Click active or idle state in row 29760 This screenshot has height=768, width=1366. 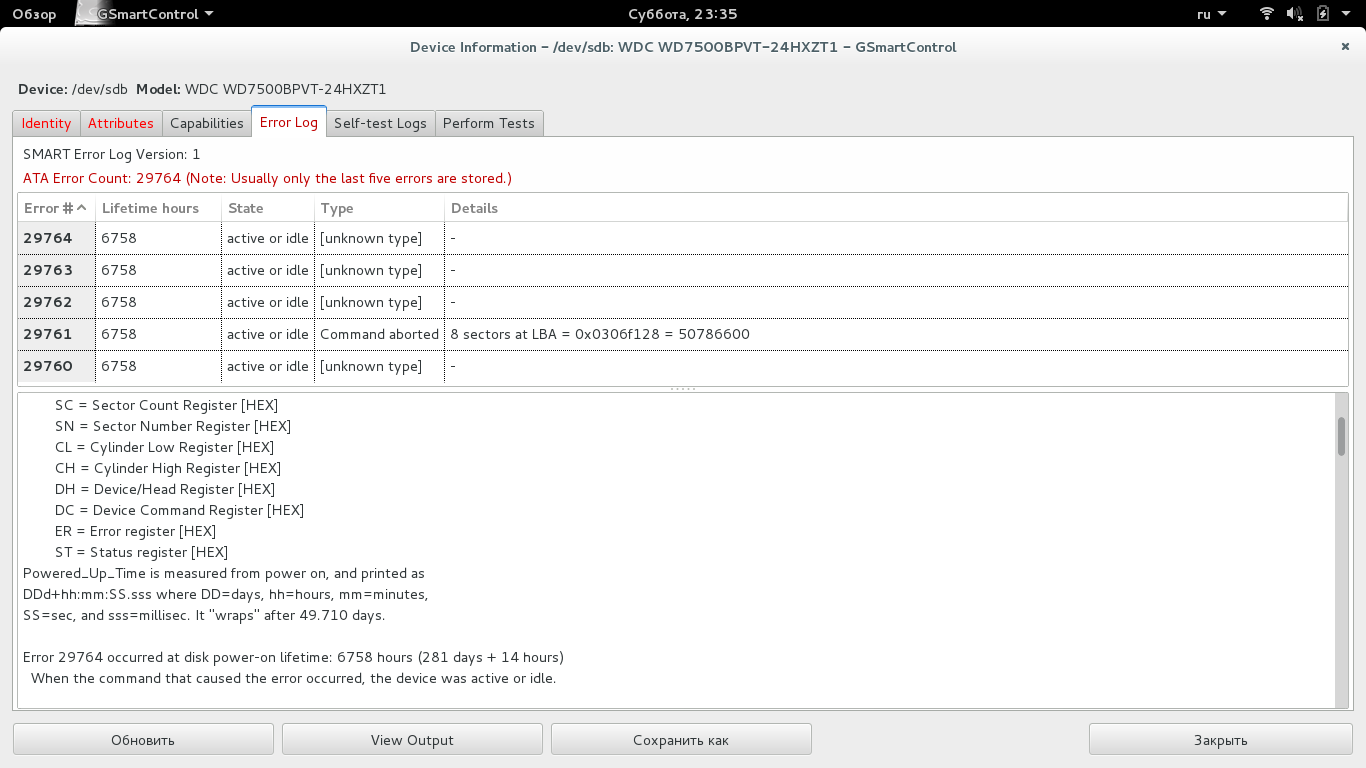point(268,366)
